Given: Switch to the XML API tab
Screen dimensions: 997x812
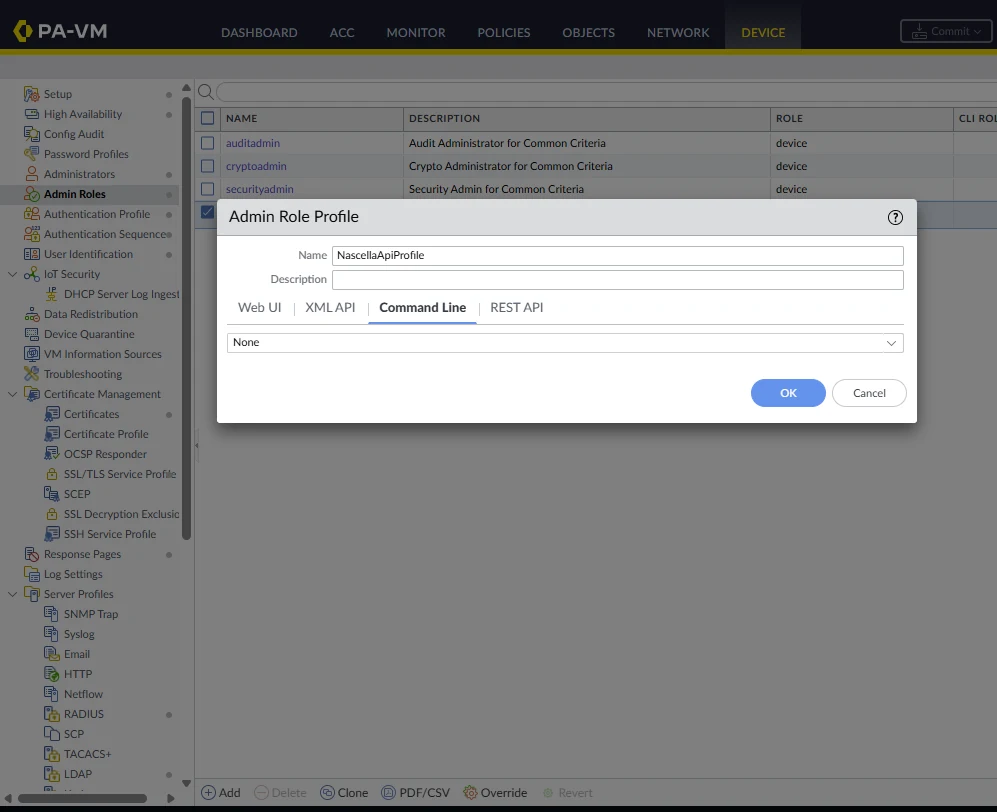Looking at the screenshot, I should [330, 308].
